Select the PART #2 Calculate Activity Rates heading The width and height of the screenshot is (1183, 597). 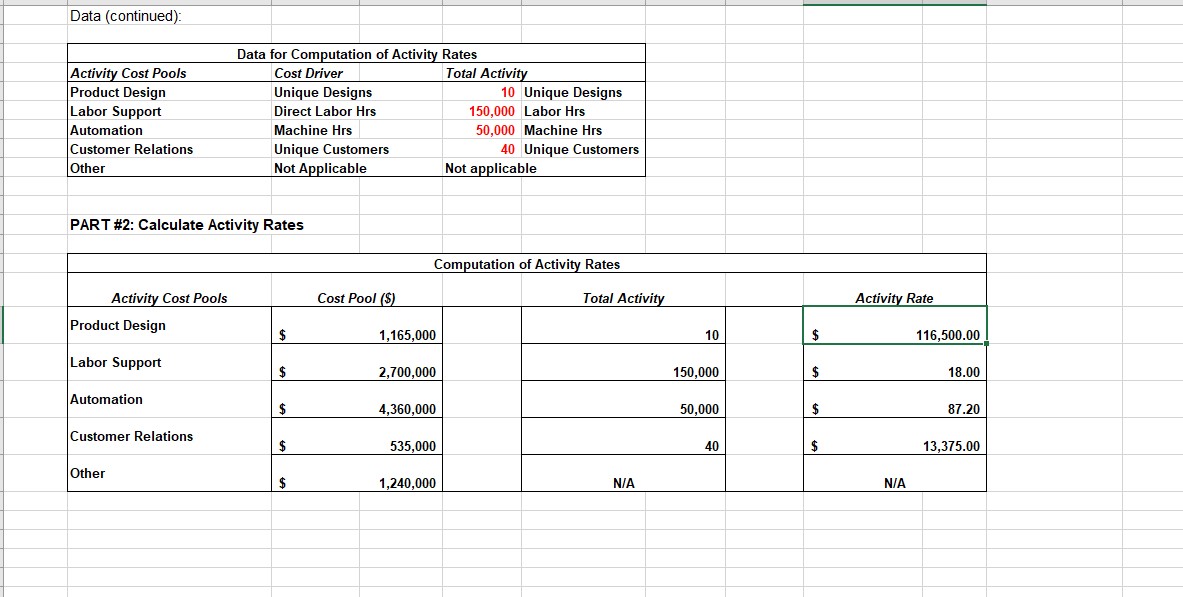tap(185, 224)
